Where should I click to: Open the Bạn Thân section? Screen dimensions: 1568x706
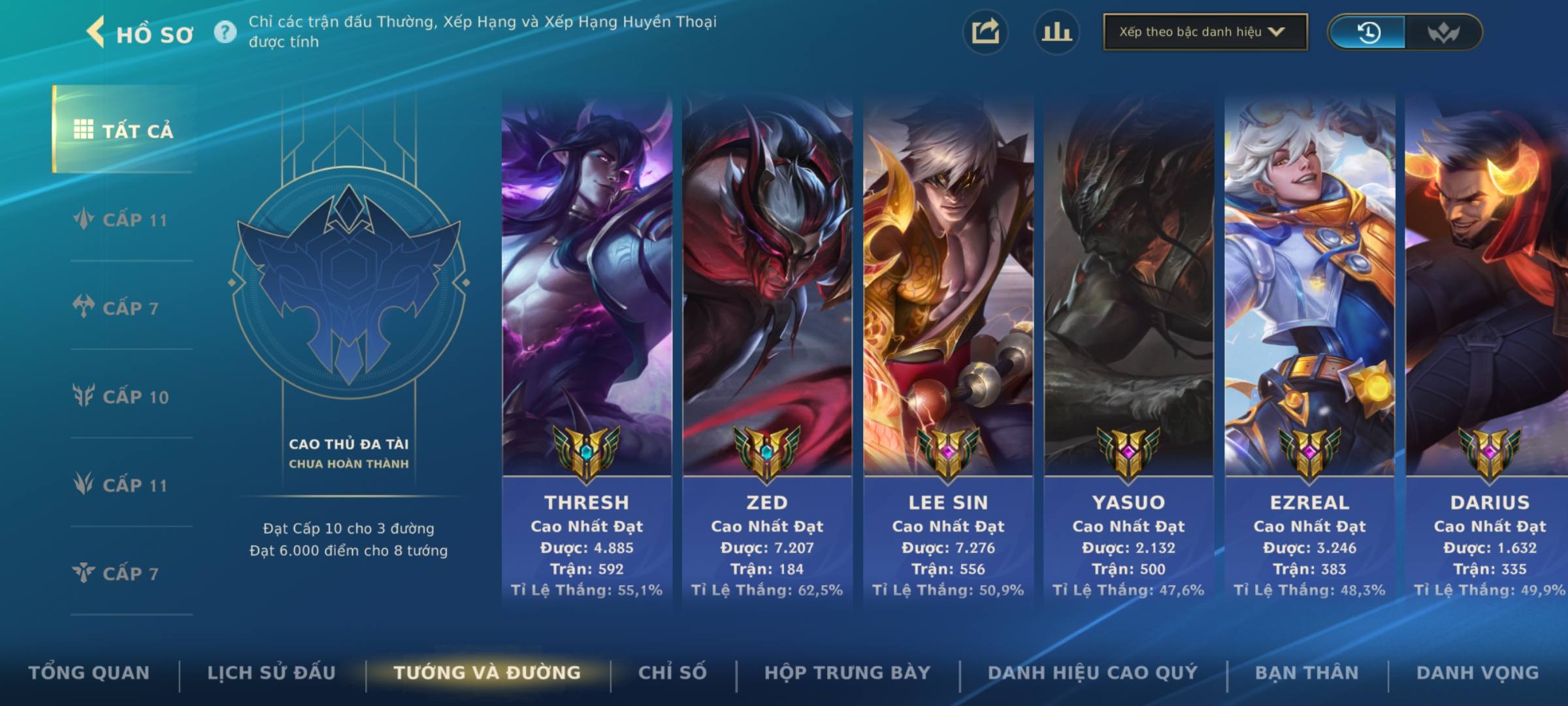[x=1307, y=673]
